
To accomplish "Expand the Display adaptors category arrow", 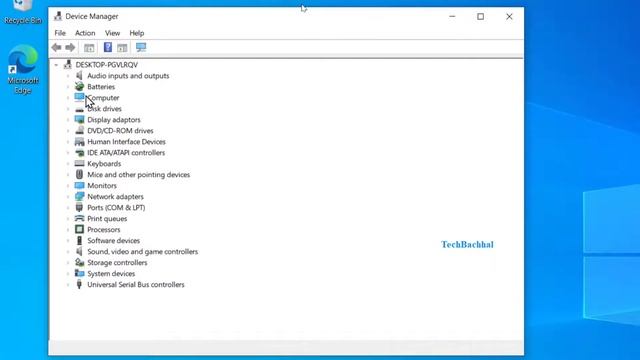I will click(x=68, y=120).
